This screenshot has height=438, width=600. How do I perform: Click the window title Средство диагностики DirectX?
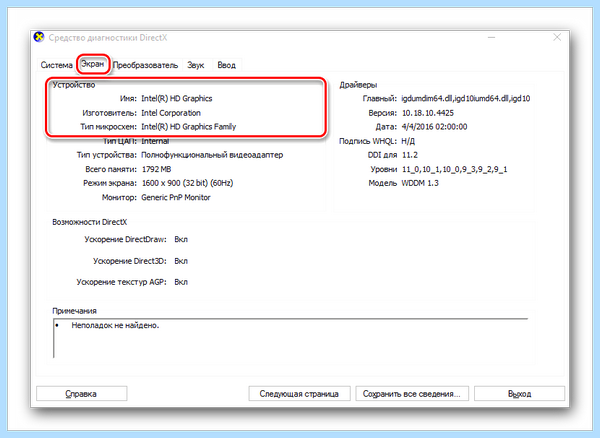click(x=108, y=37)
